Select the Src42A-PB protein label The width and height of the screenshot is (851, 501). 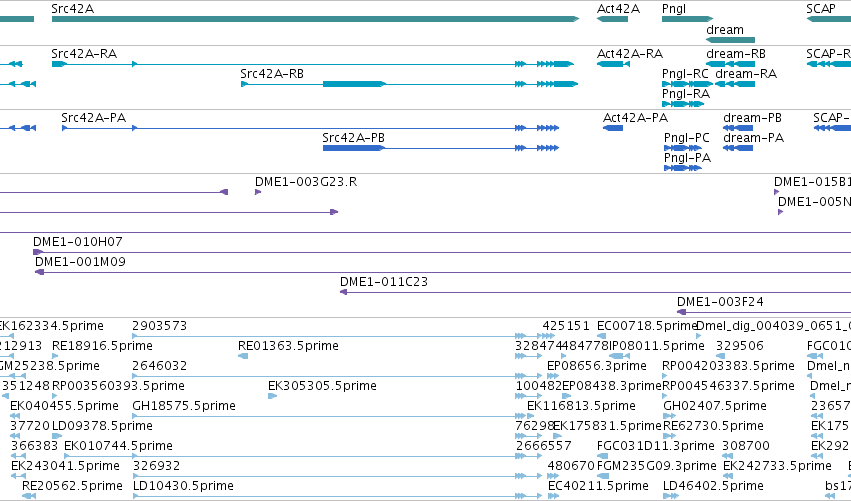353,138
